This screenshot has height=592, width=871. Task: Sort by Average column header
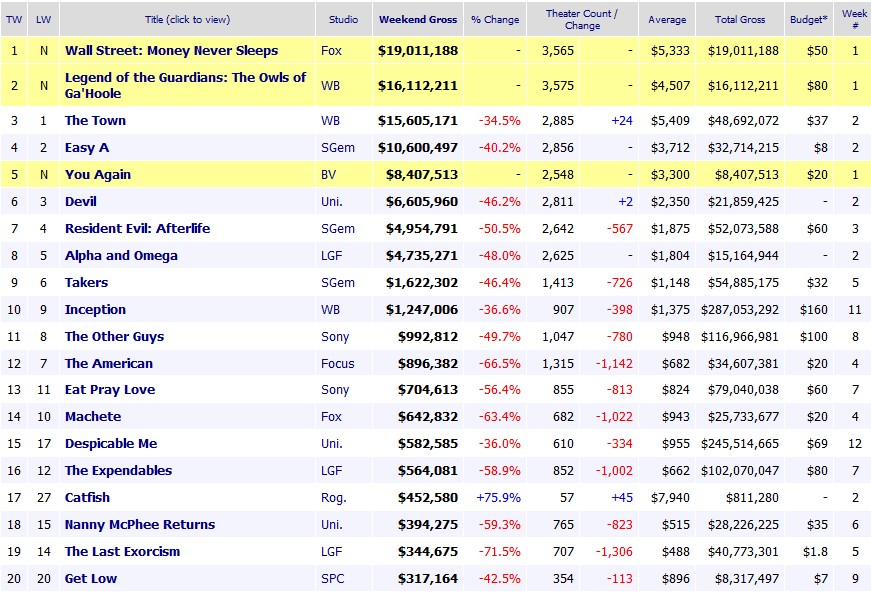(x=667, y=19)
